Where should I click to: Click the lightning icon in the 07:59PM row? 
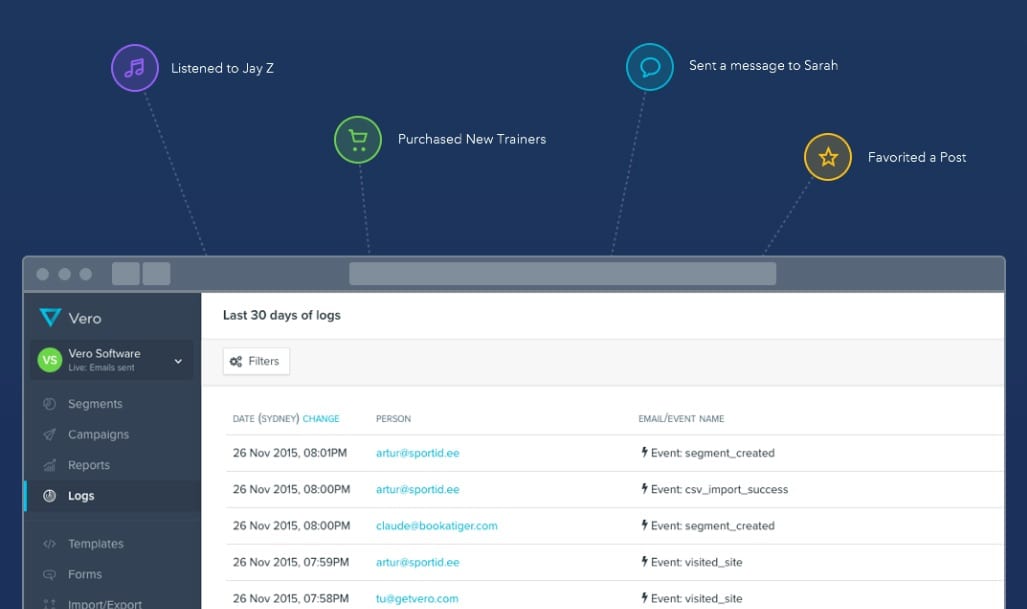(x=644, y=561)
